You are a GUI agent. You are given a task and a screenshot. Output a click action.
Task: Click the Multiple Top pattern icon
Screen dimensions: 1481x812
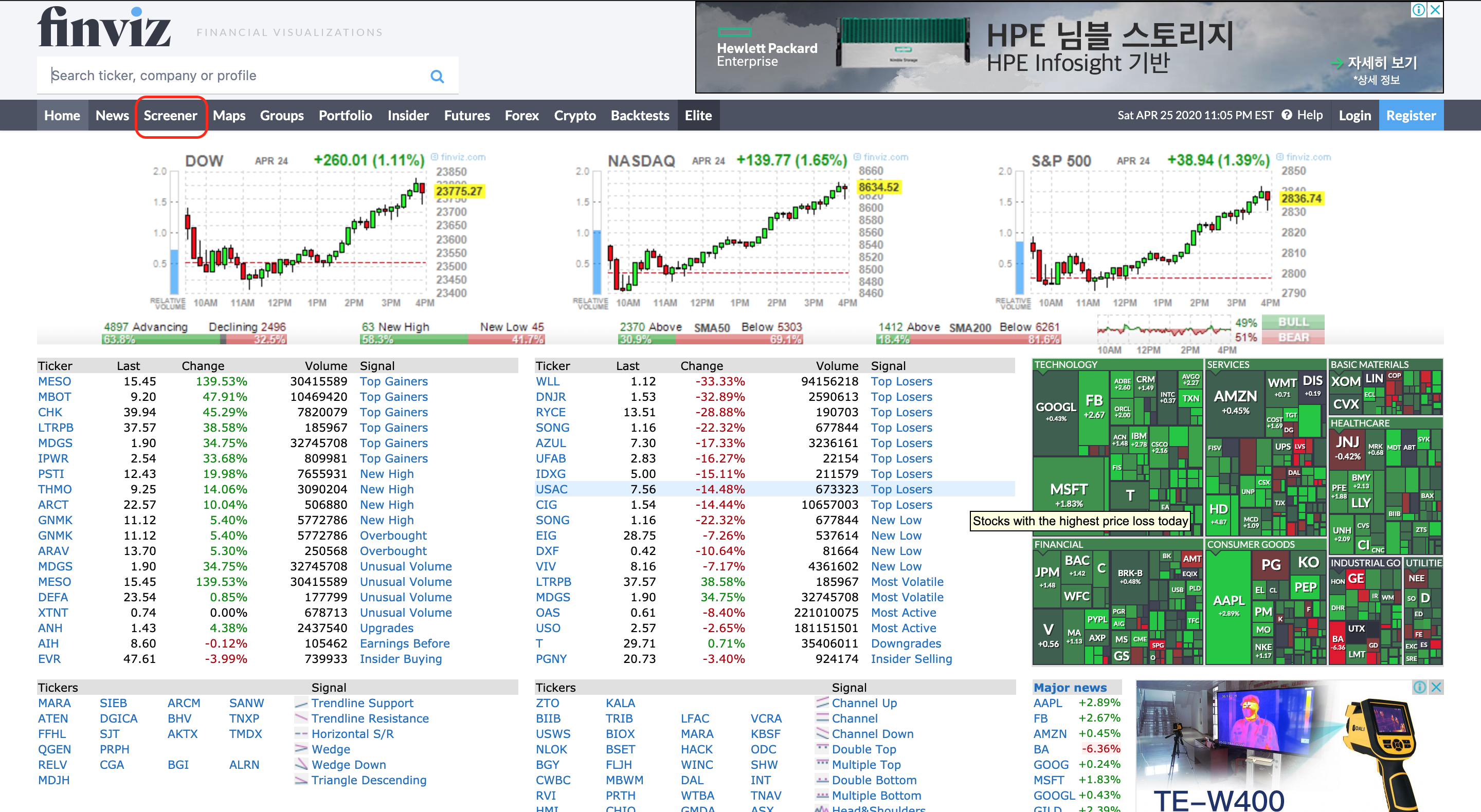(x=822, y=764)
